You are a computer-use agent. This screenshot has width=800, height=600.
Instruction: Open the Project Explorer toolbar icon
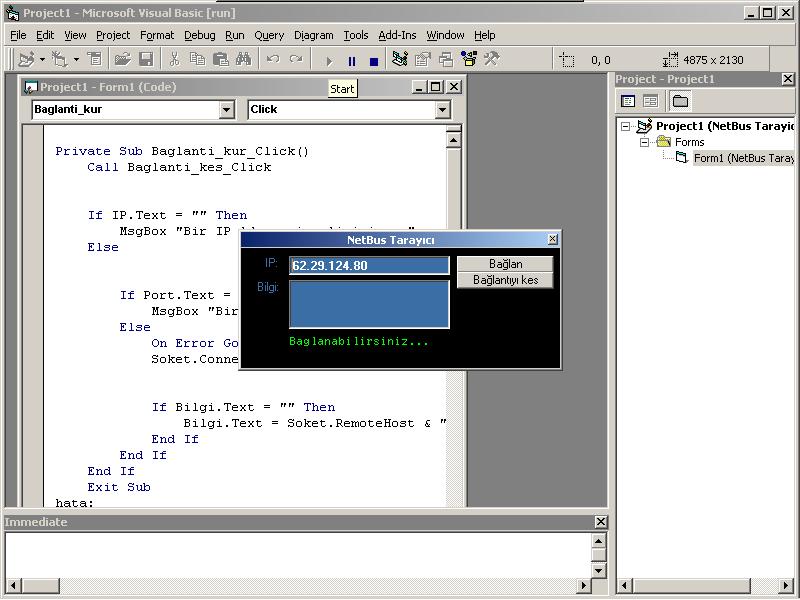tap(400, 60)
